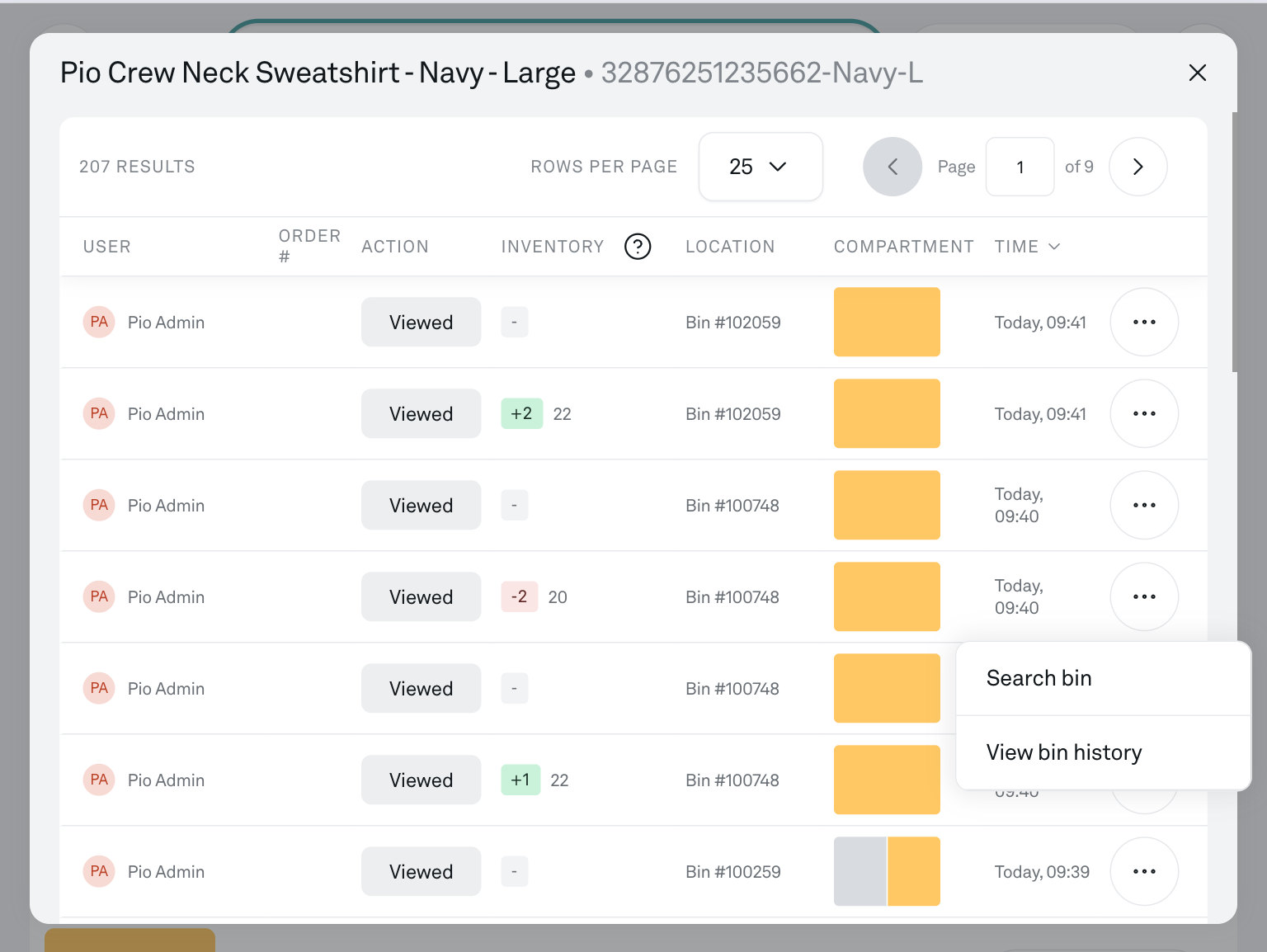Go to the previous results page
The image size is (1267, 952).
pos(892,167)
